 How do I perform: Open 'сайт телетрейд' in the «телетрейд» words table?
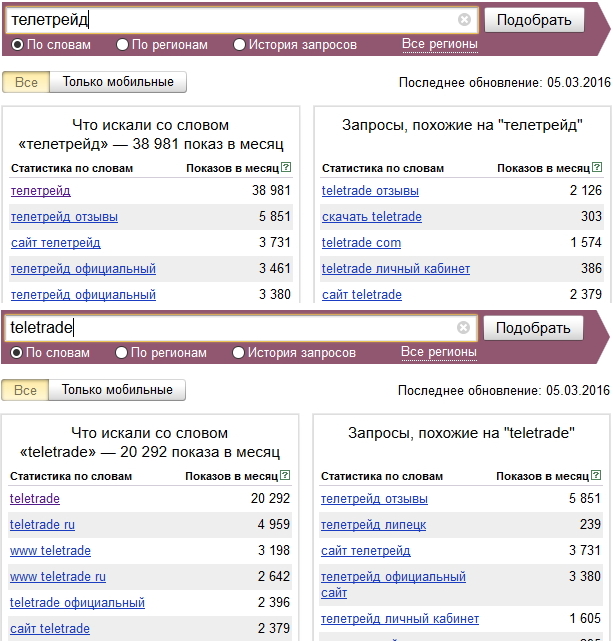[56, 243]
